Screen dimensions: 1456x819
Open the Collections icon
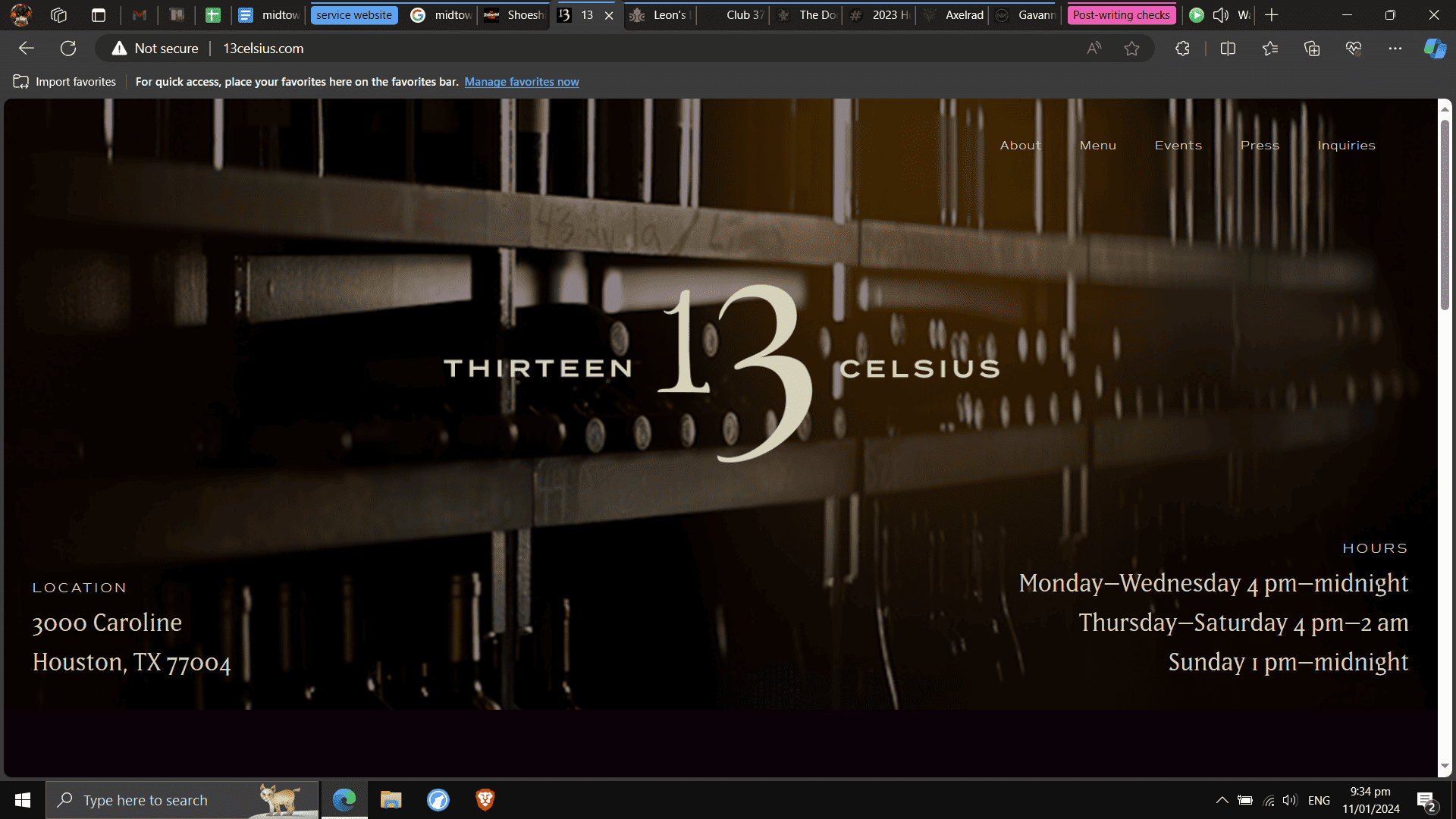1312,49
